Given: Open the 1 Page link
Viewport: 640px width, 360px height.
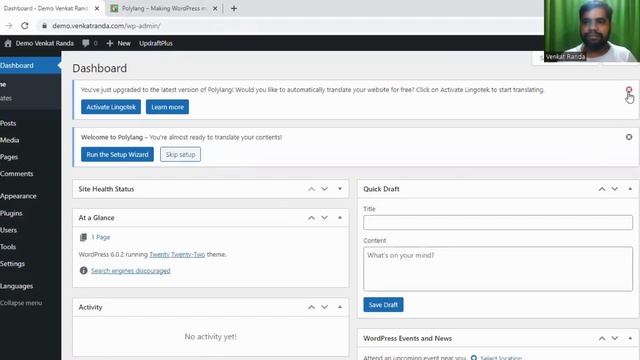Looking at the screenshot, I should [100, 237].
